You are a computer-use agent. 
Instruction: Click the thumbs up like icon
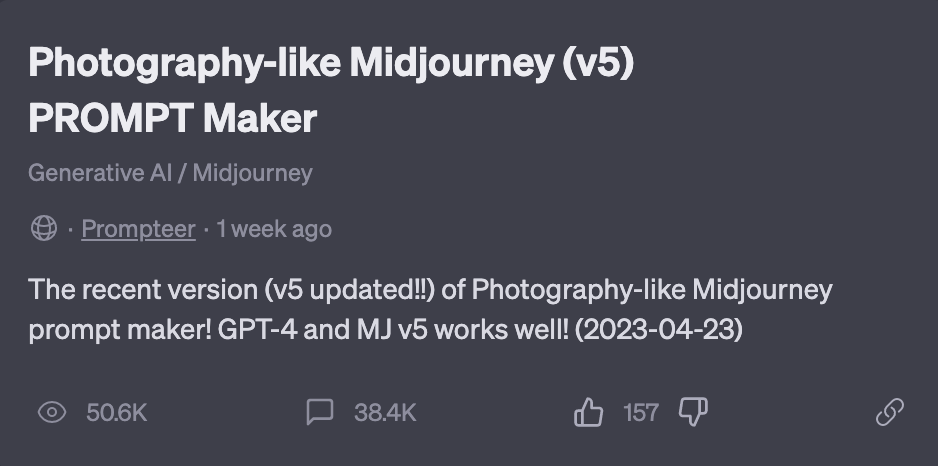(589, 412)
